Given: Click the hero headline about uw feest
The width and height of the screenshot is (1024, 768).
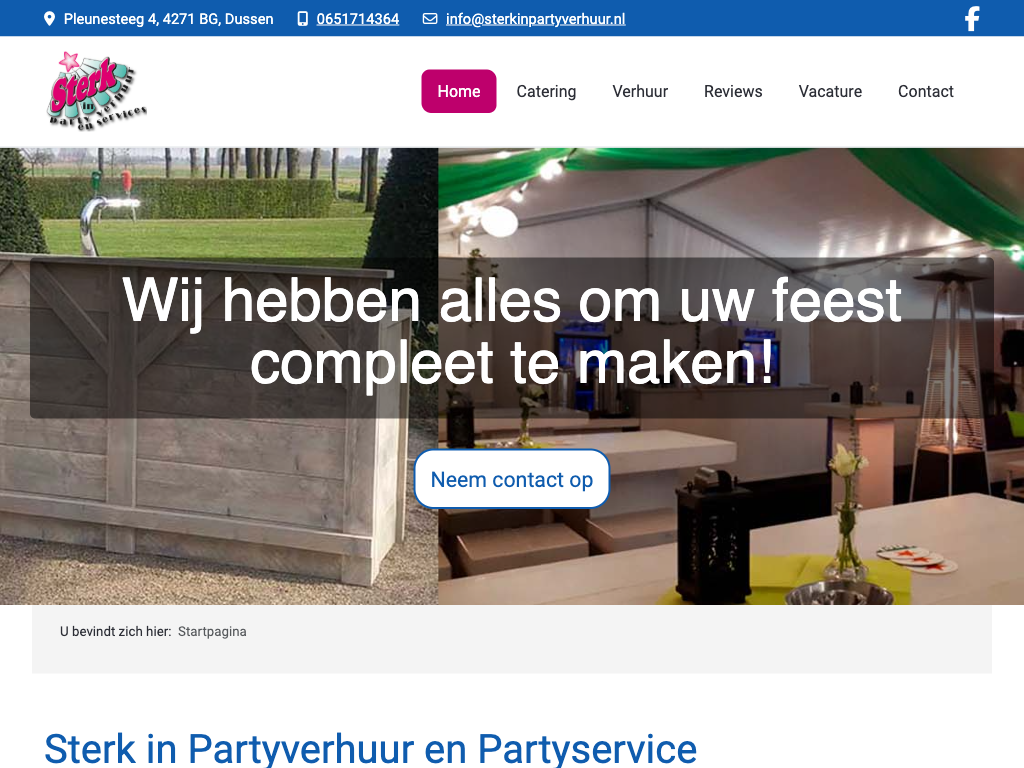Looking at the screenshot, I should 512,331.
